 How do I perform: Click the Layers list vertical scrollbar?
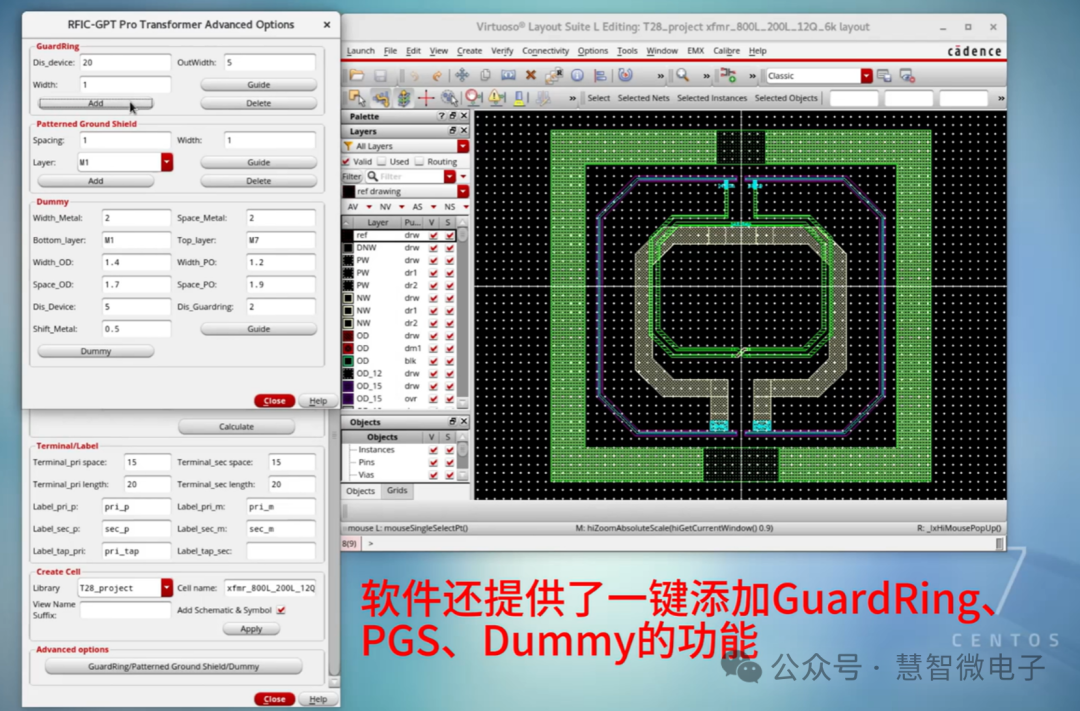(x=463, y=313)
